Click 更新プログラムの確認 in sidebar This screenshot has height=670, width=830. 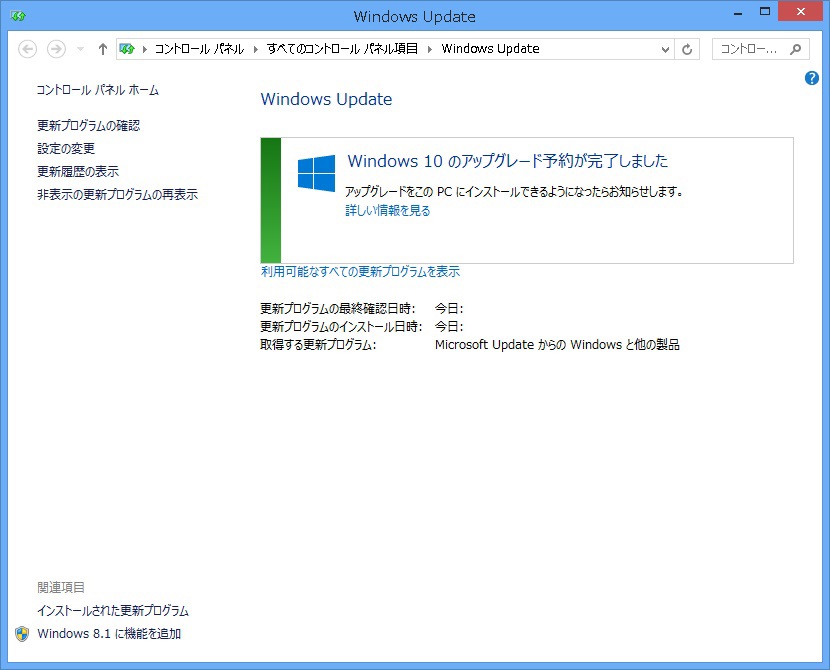coord(88,125)
